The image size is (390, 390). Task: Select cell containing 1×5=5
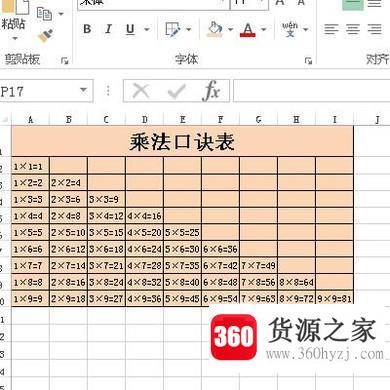pyautogui.click(x=31, y=232)
